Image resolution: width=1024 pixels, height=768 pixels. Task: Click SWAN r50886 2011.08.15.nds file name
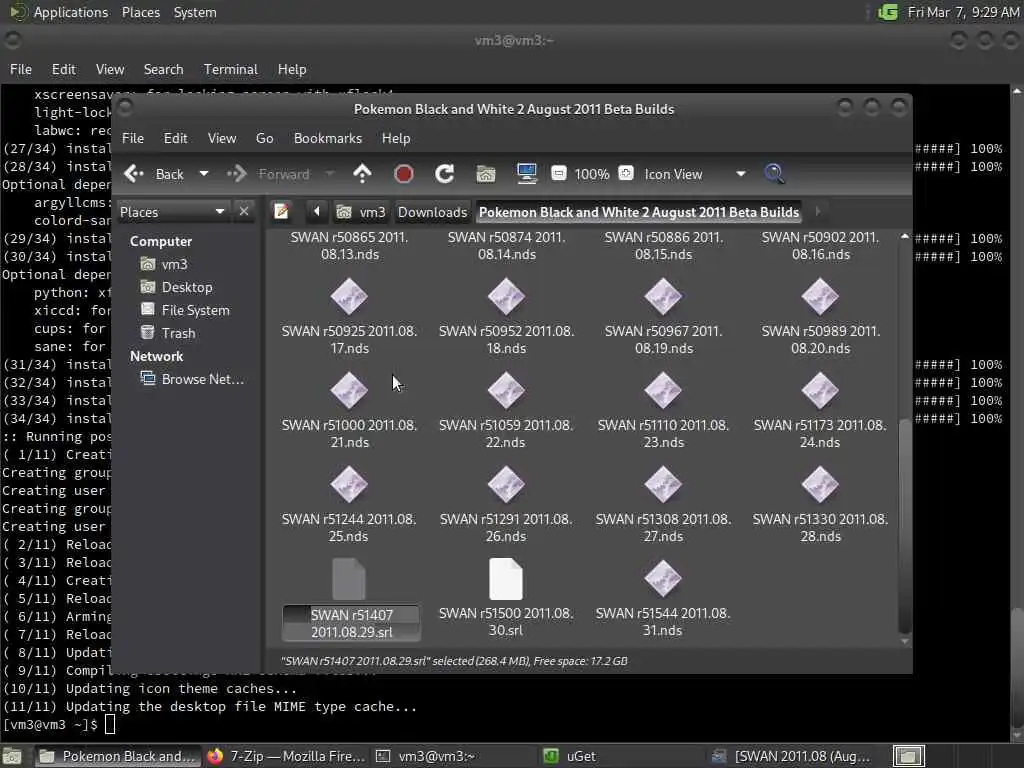click(x=664, y=246)
